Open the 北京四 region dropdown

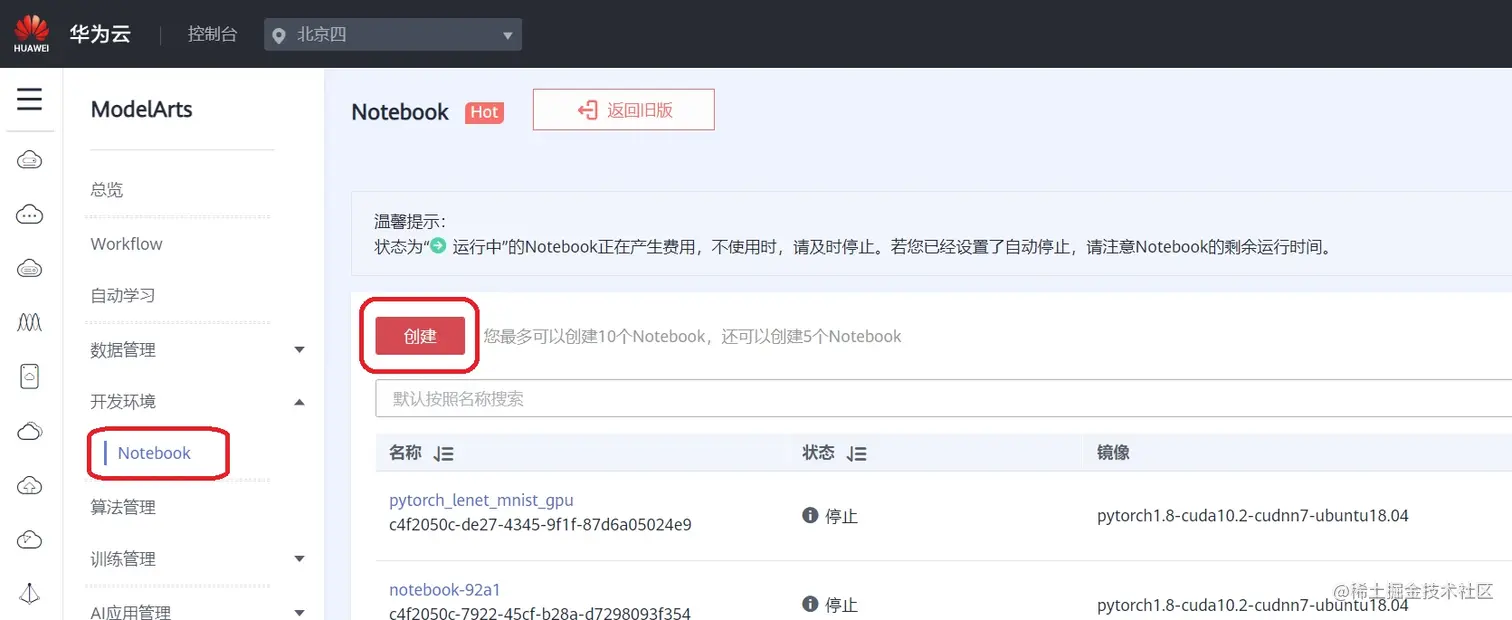click(x=393, y=35)
